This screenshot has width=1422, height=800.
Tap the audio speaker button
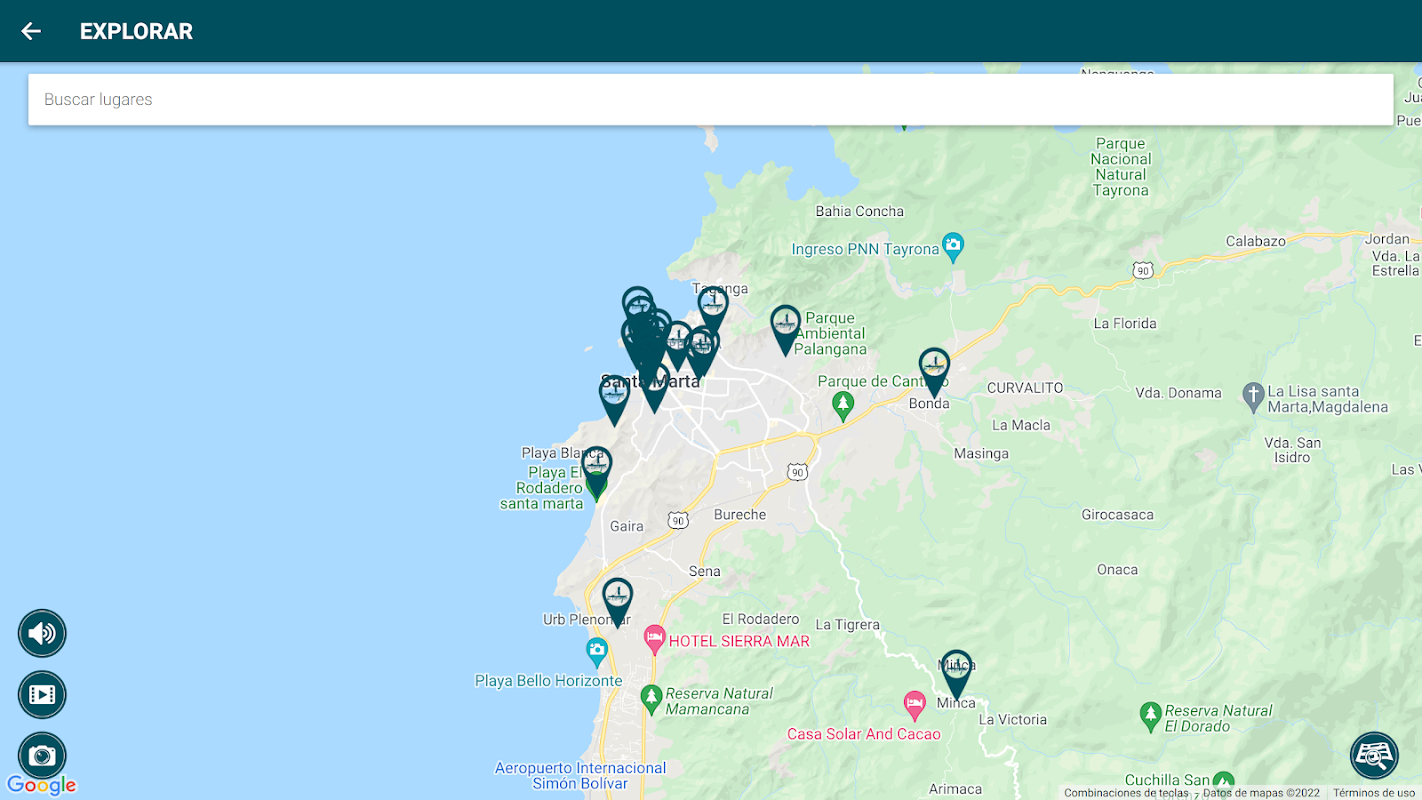[42, 633]
